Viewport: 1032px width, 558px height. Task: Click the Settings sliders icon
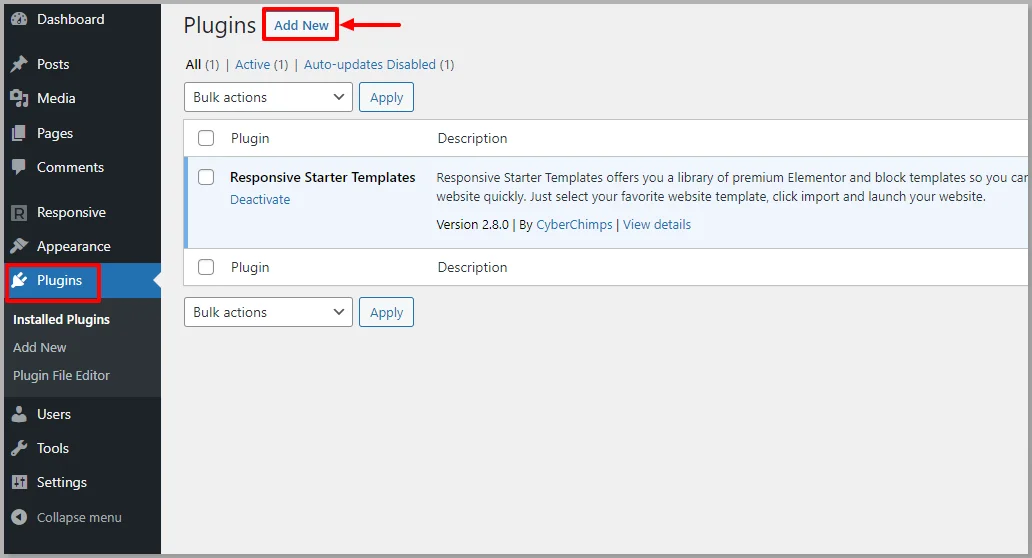pyautogui.click(x=19, y=482)
